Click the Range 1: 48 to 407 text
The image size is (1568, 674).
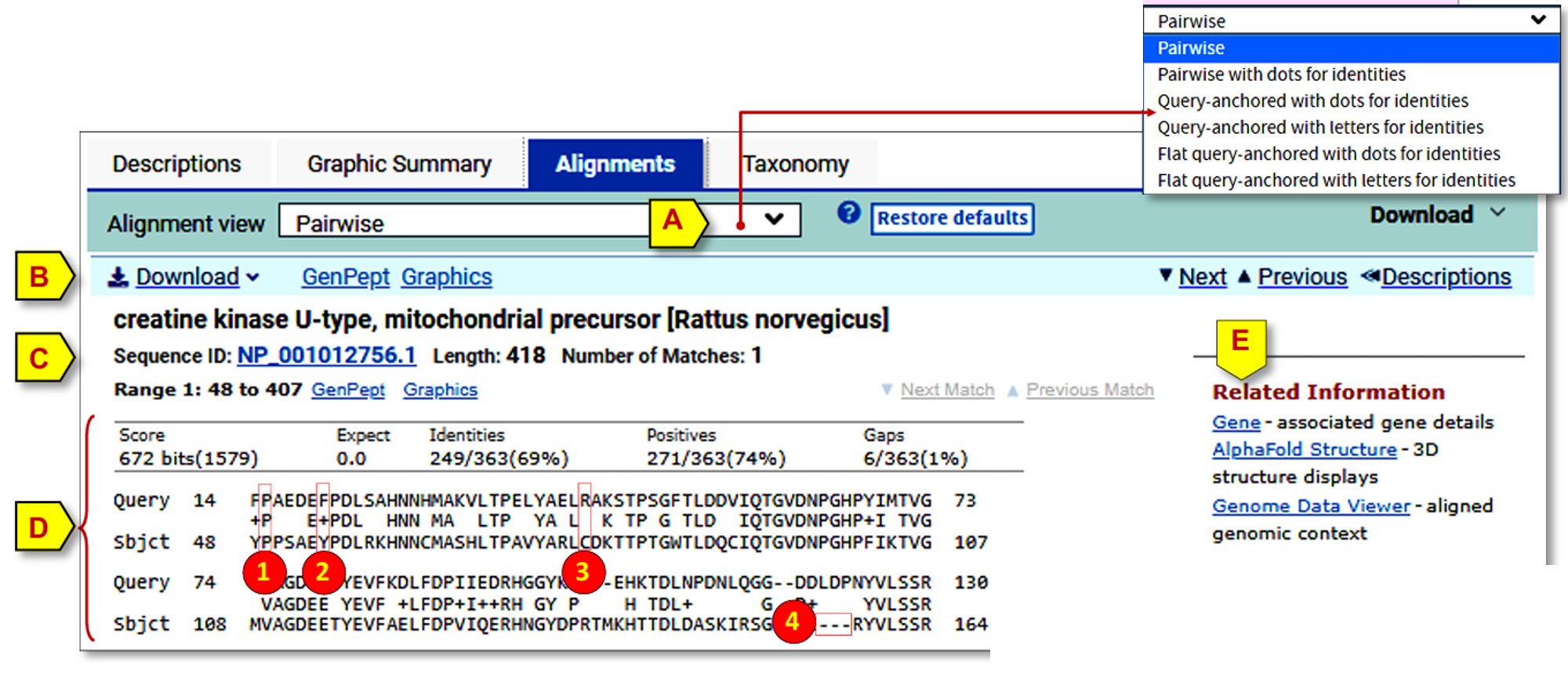coord(208,390)
